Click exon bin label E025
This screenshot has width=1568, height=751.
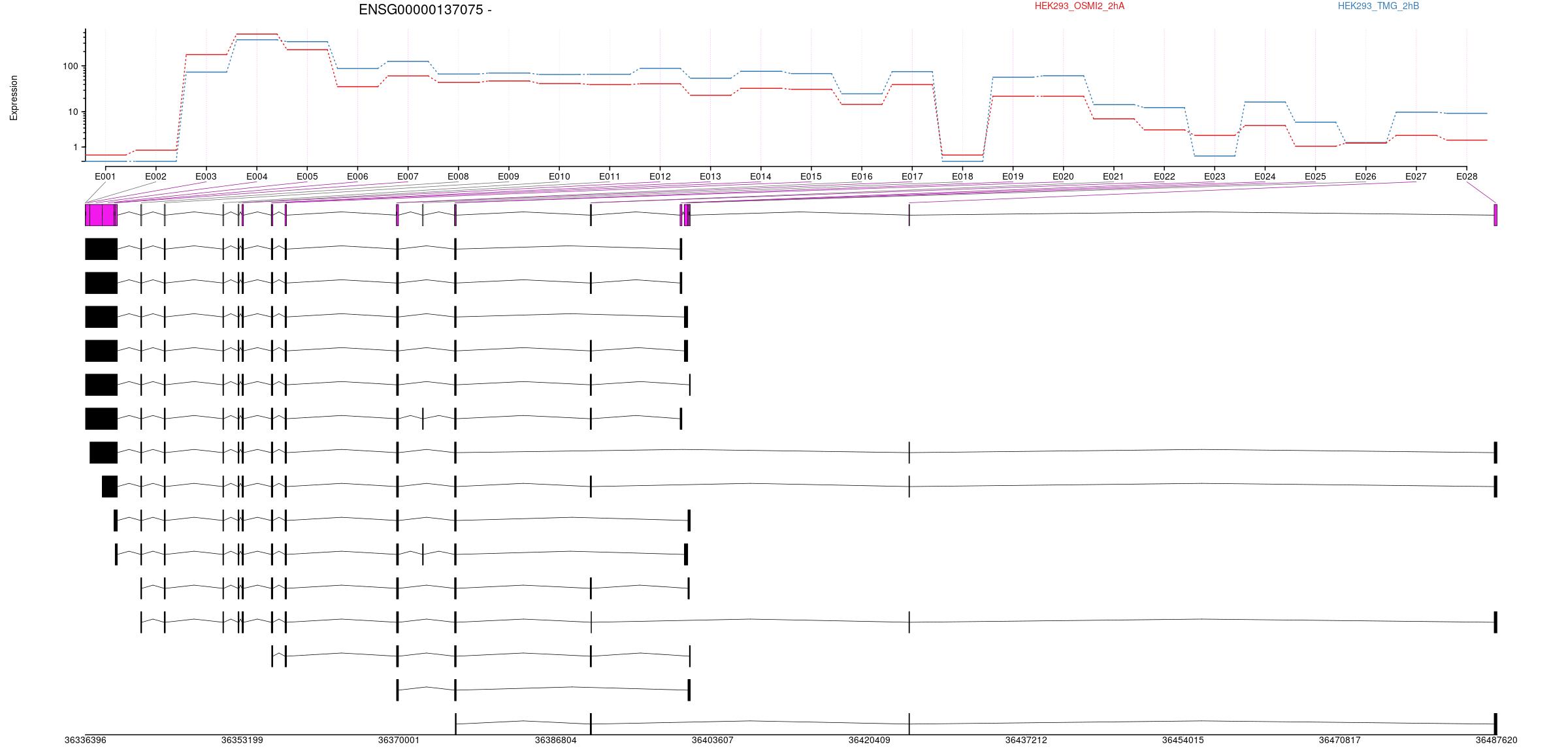tap(1315, 176)
